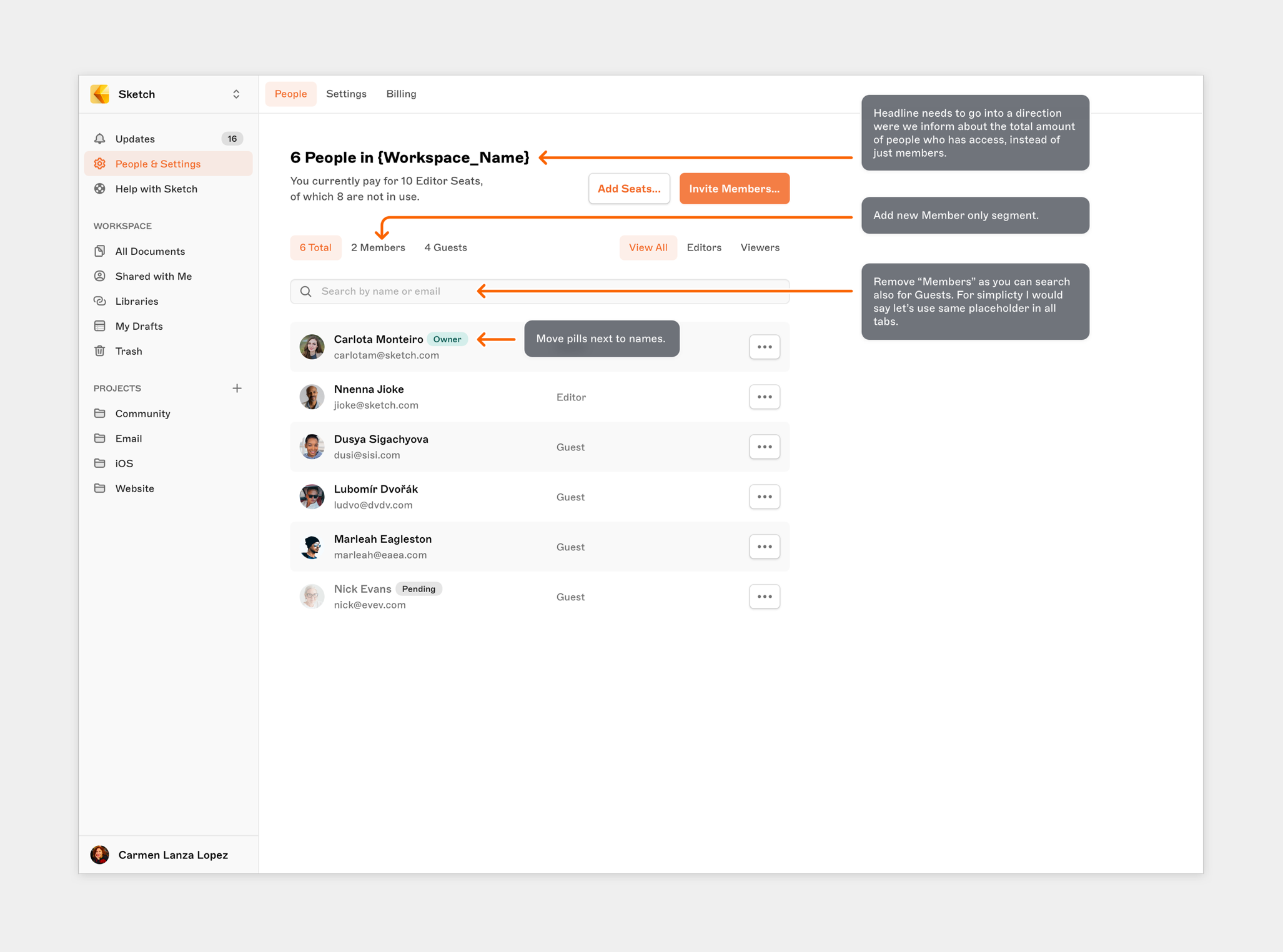The image size is (1283, 952).
Task: Click the Invite Members button
Action: (734, 189)
